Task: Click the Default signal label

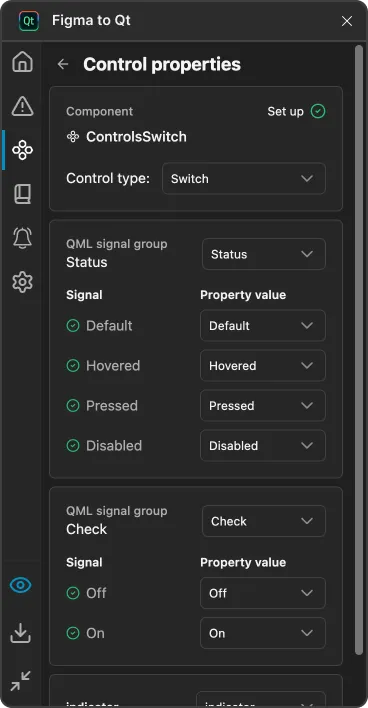Action: point(109,326)
